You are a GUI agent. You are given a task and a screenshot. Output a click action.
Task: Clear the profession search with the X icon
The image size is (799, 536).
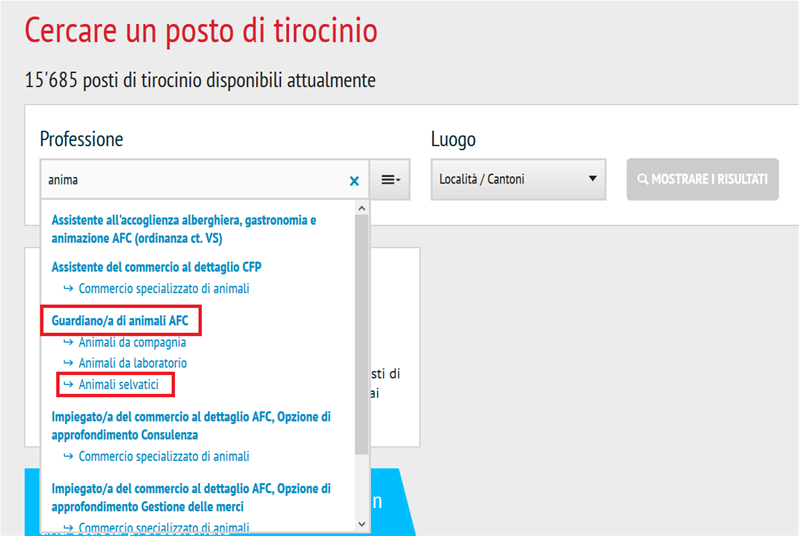click(354, 181)
